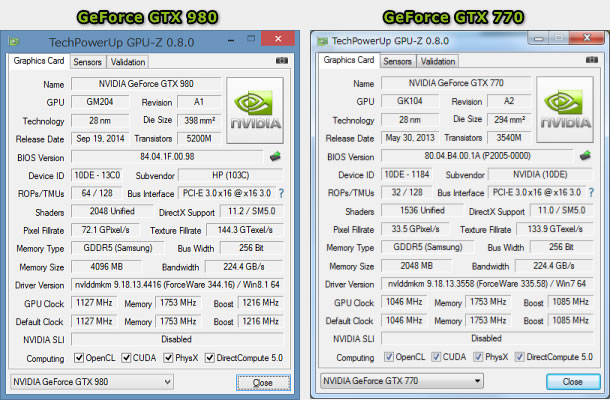Toggle PhysX checkbox in GTX 770 window
610x400 pixels.
[478, 357]
